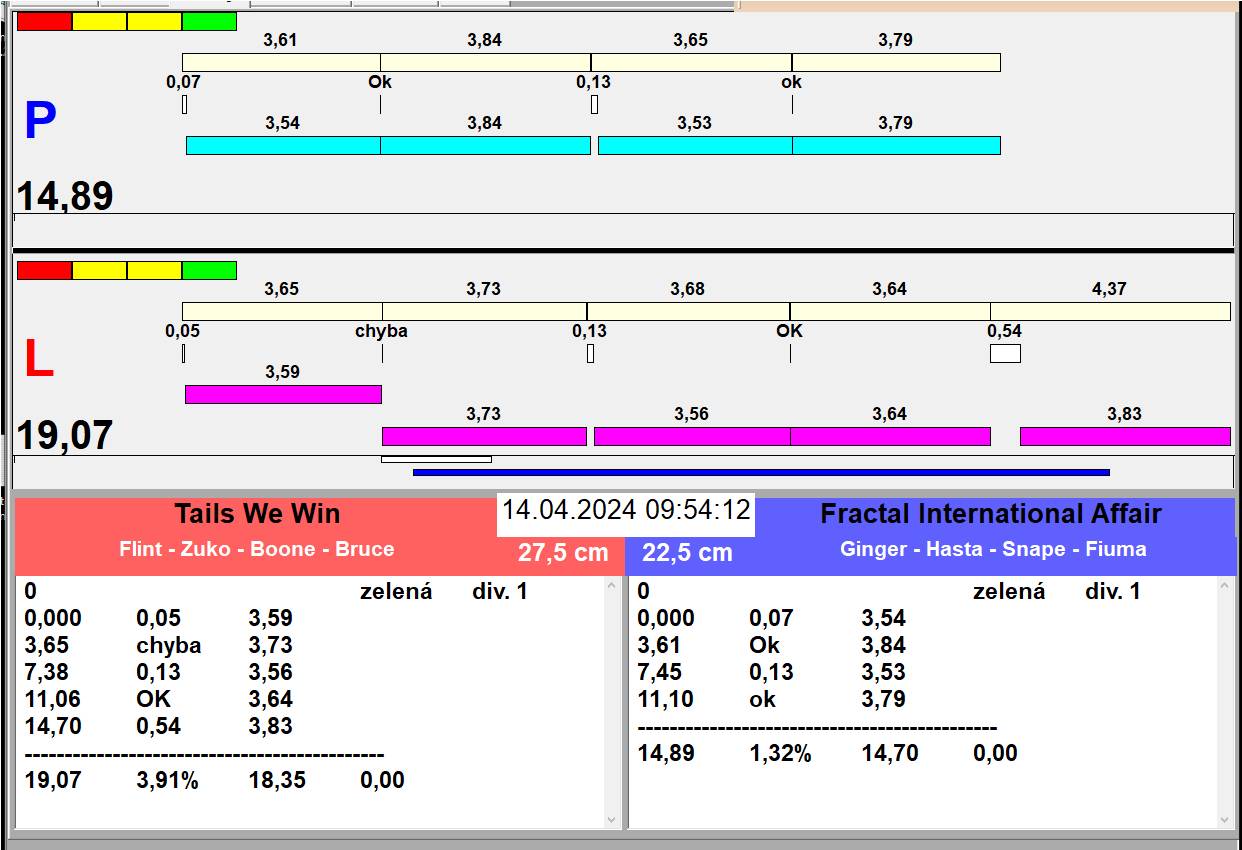Click the 0,54 pass marker box in lane L
Image resolution: width=1242 pixels, height=850 pixels.
pyautogui.click(x=1005, y=353)
